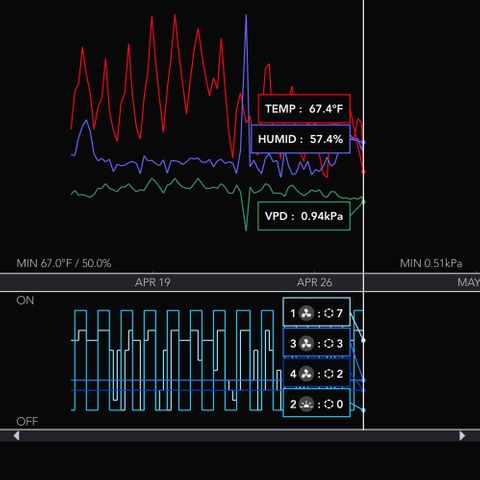Select the VPD 0.94kPa readout box

click(x=304, y=216)
